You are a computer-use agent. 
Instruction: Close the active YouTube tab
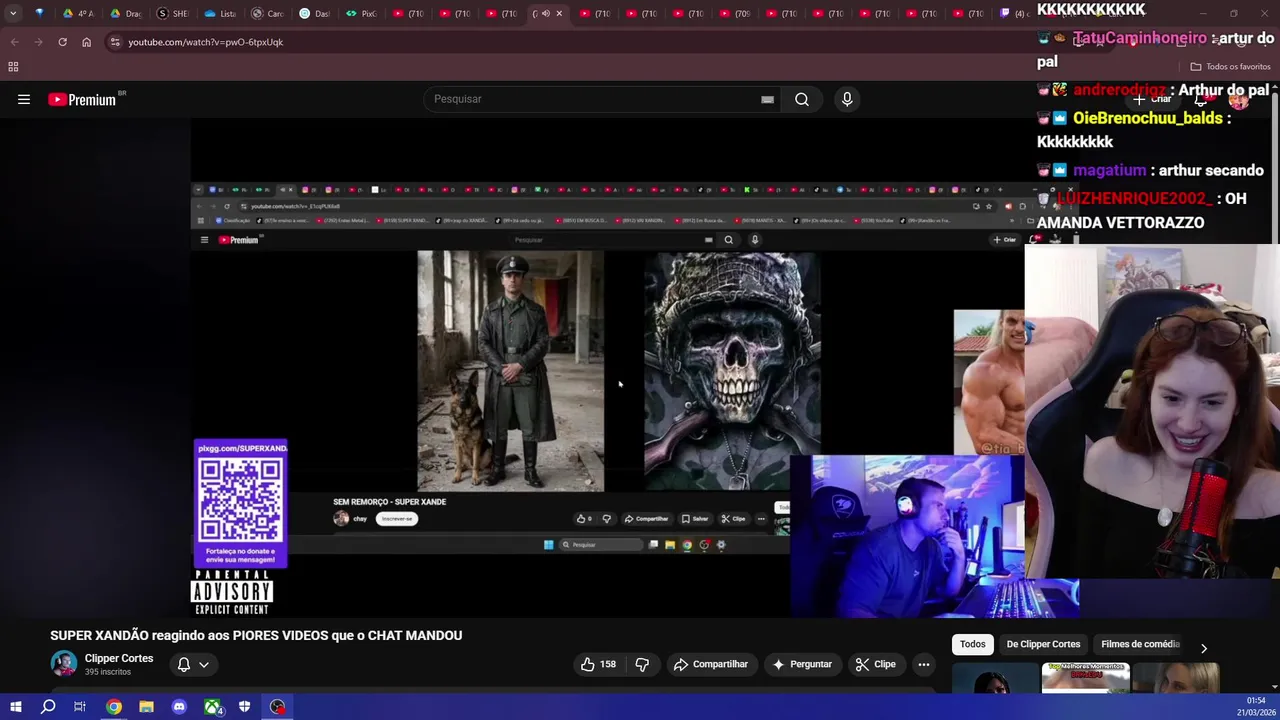point(559,14)
